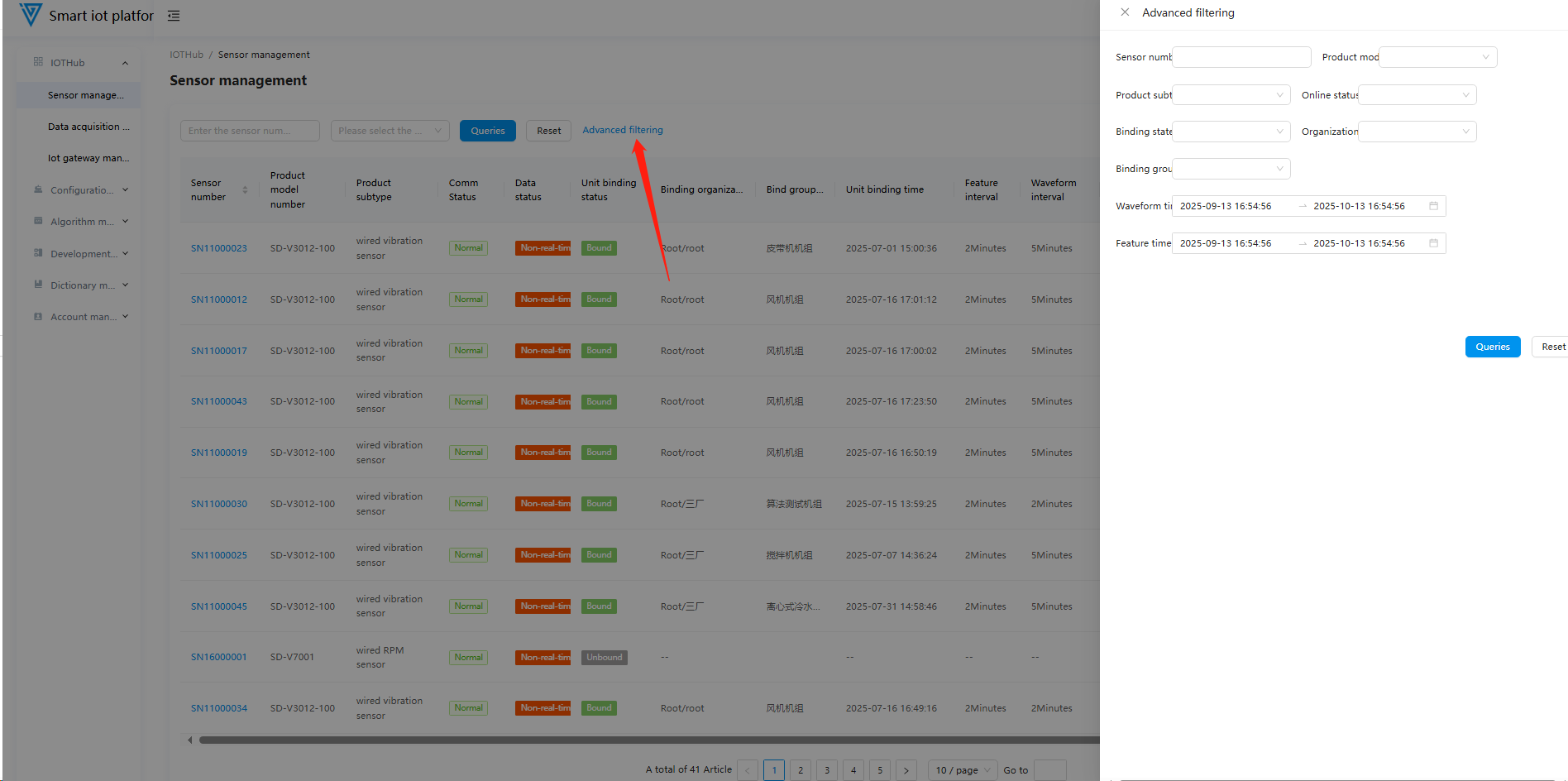Open Iot gateway management menu item
The width and height of the screenshot is (1568, 781).
88,158
